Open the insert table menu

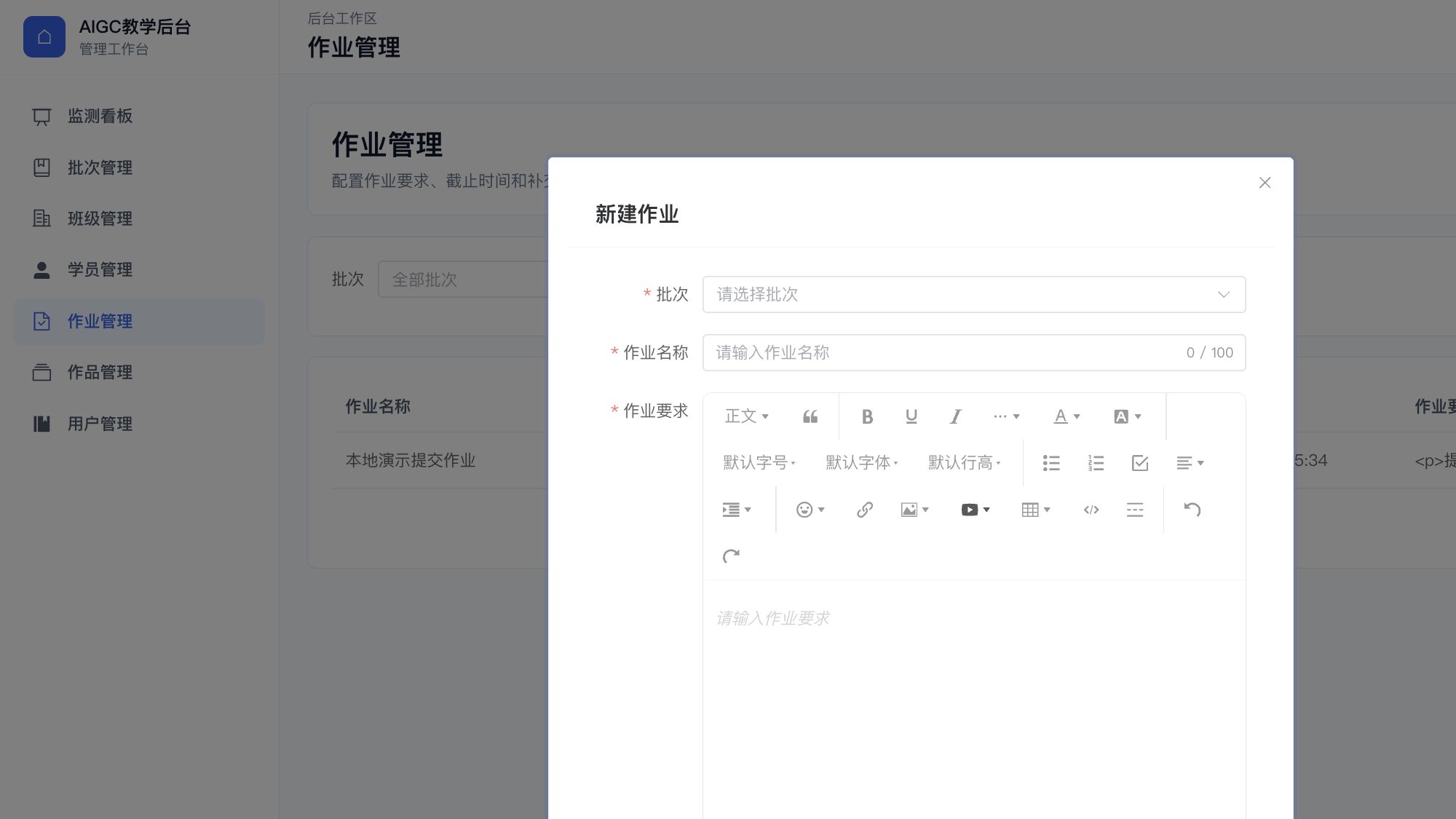(1036, 510)
